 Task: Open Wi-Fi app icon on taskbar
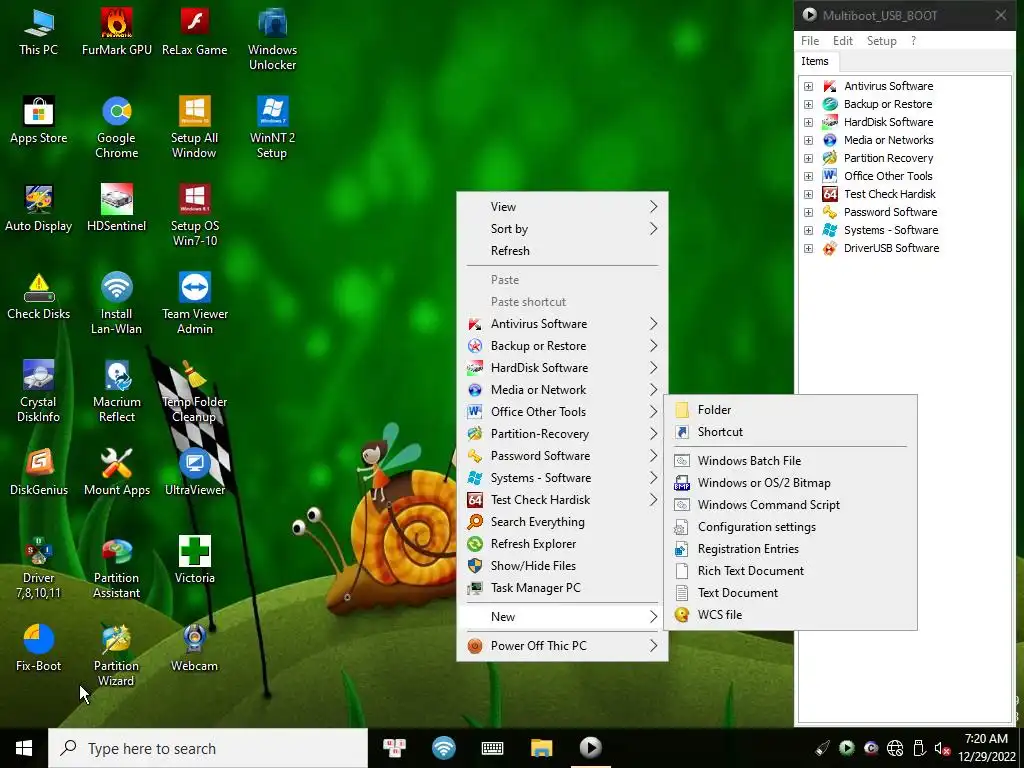[443, 748]
